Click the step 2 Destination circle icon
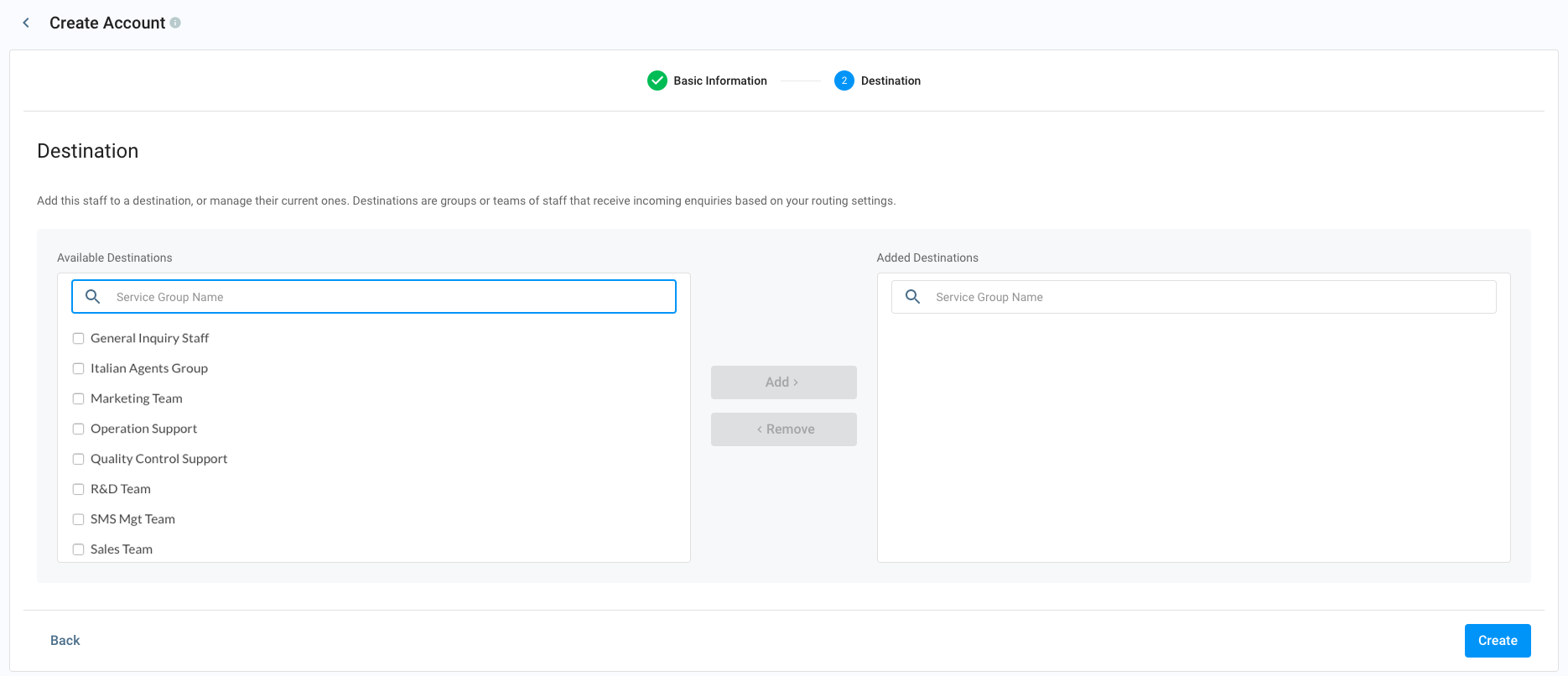 pyautogui.click(x=844, y=81)
